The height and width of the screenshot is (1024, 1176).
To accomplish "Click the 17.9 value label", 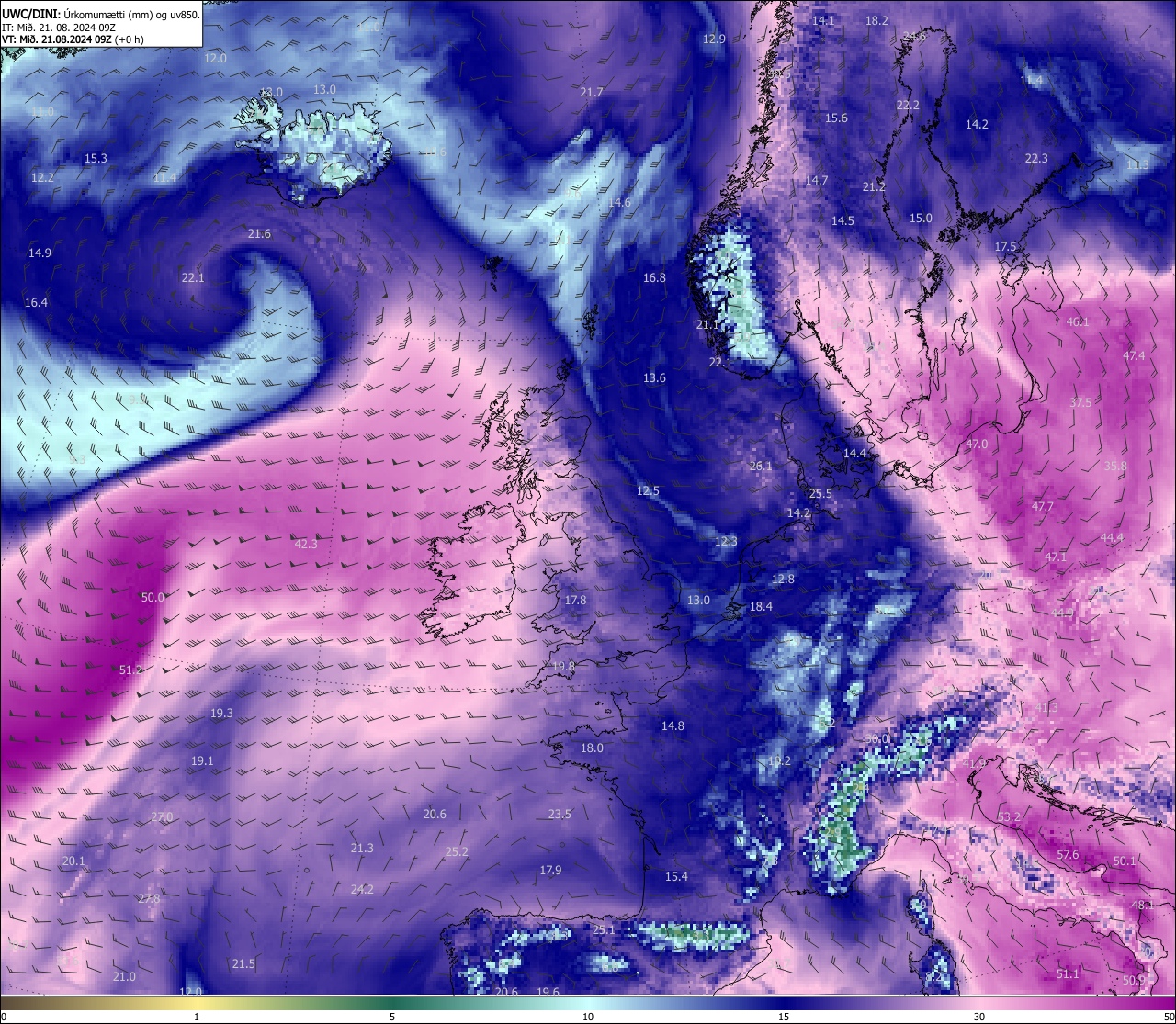I will tap(550, 870).
